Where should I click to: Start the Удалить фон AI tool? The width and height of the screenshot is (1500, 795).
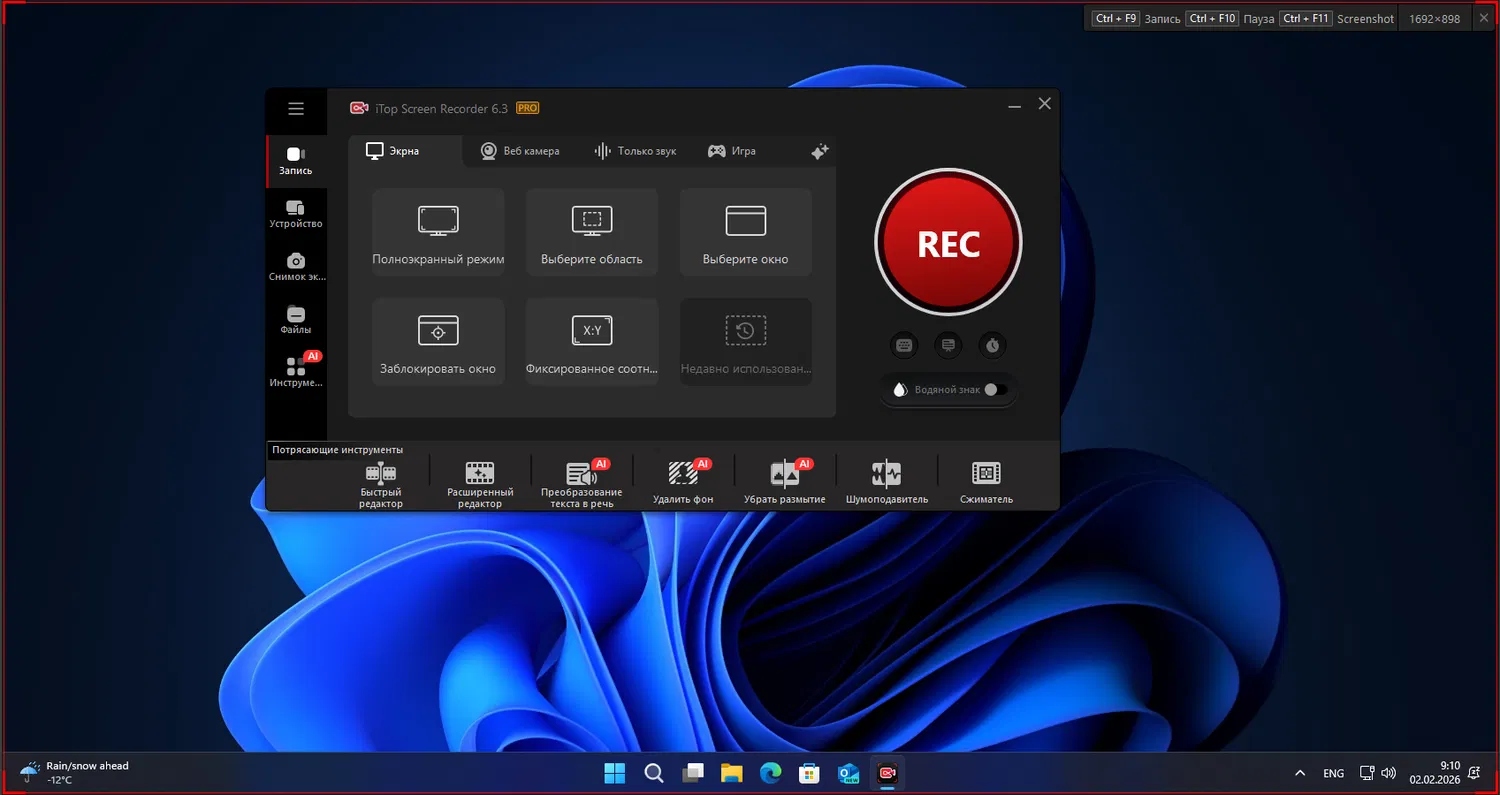coord(683,479)
